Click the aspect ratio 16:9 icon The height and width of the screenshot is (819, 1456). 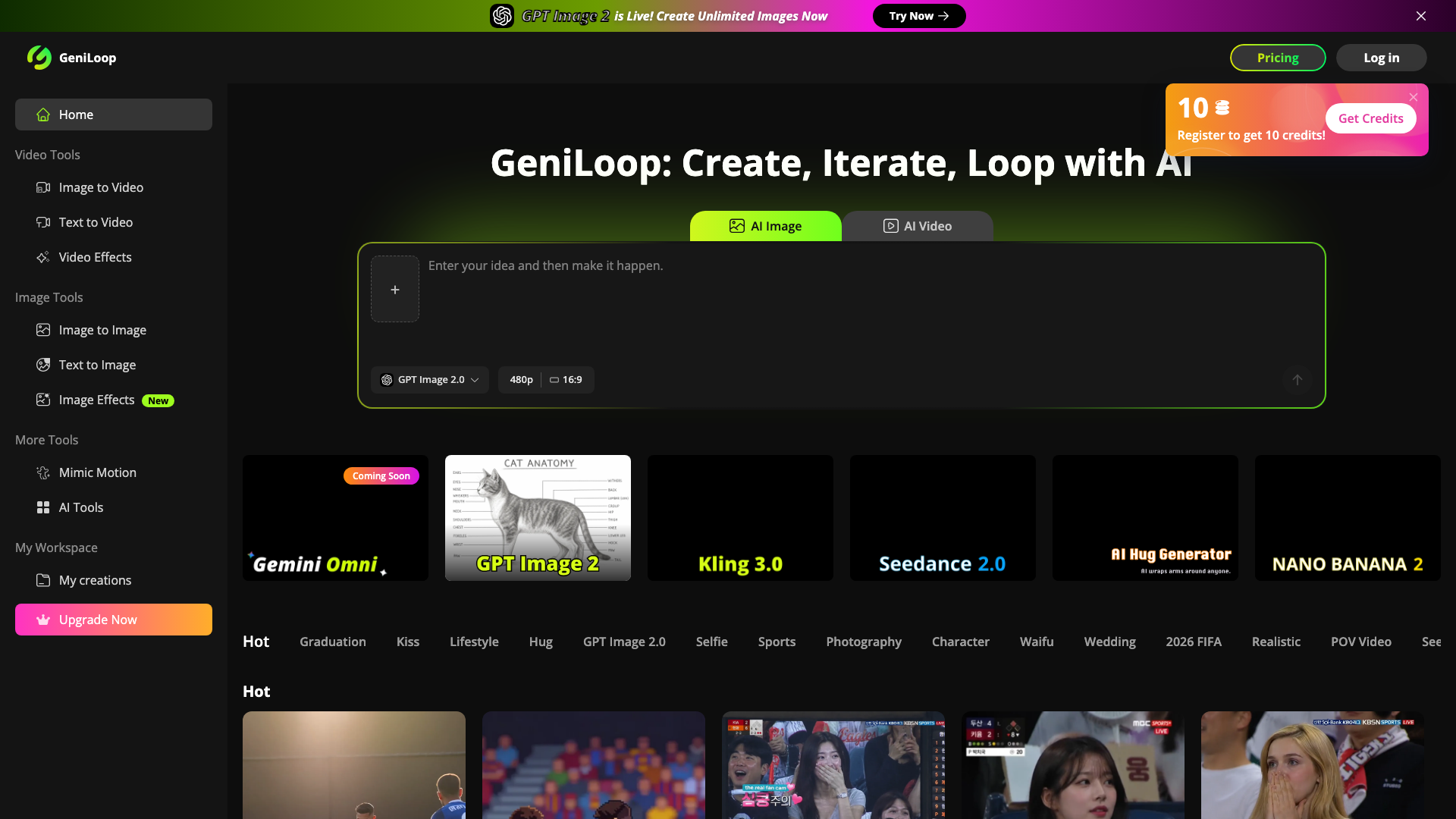point(554,380)
